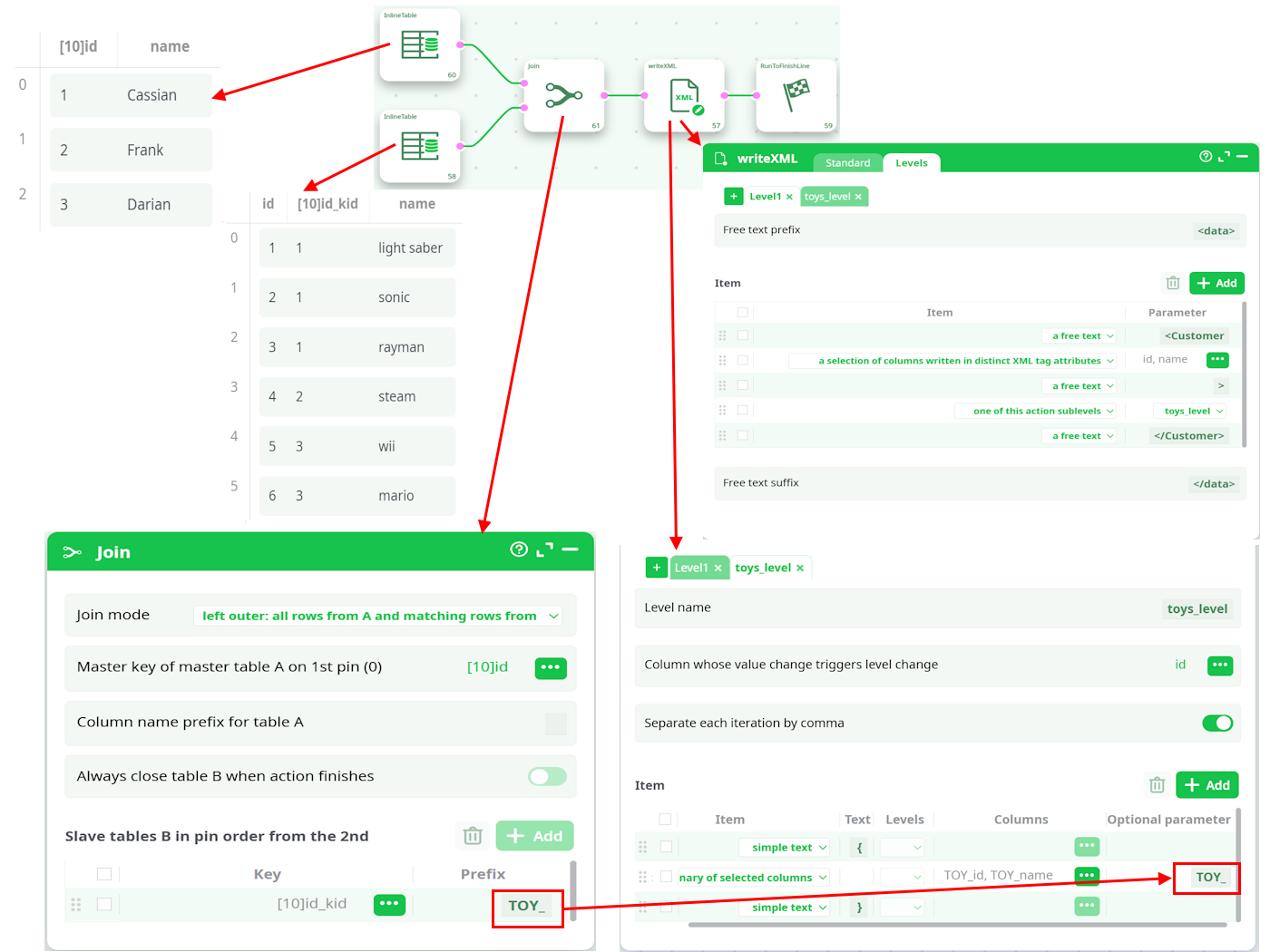1270x952 pixels.
Task: Click plus icon to add level before Level1
Action: pyautogui.click(x=656, y=568)
